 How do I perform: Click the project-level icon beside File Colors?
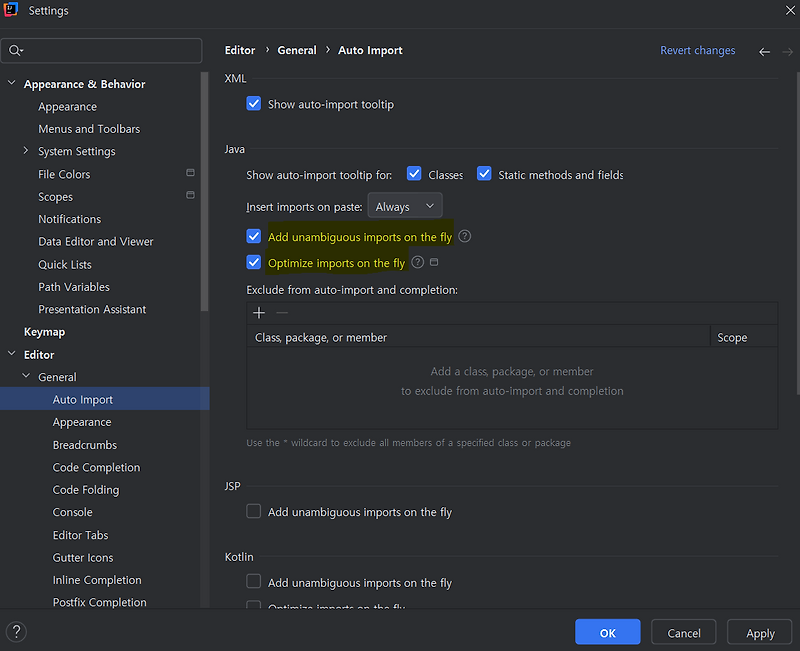189,173
